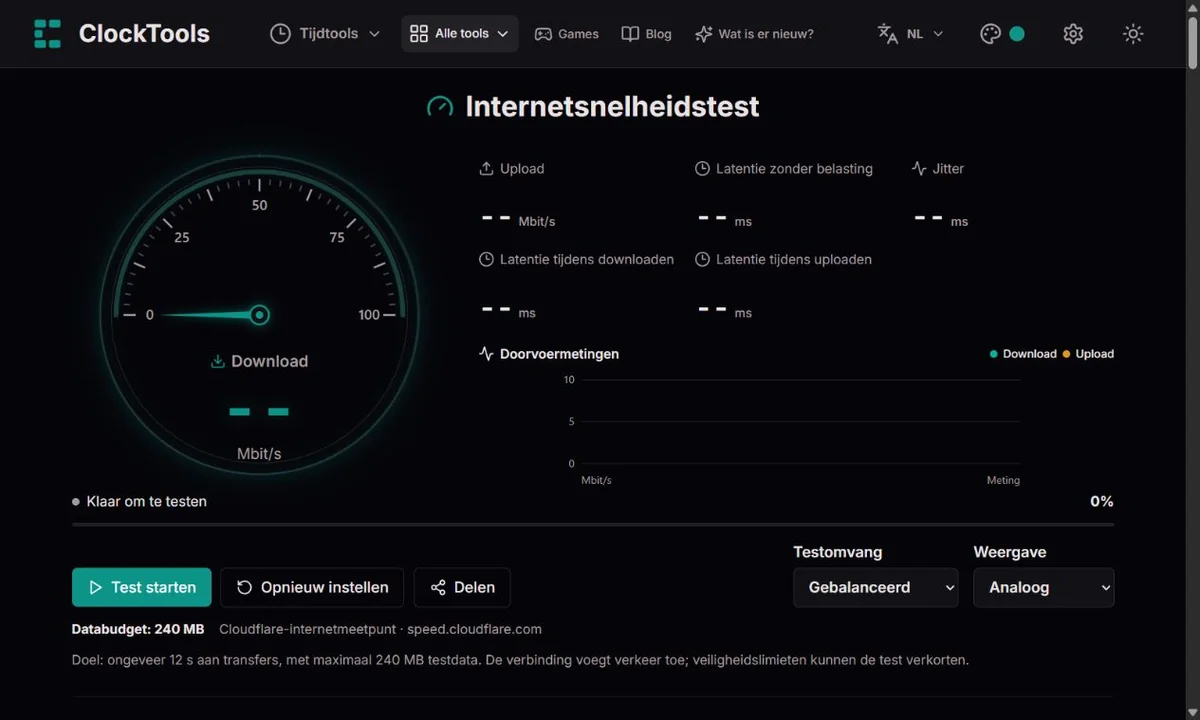The image size is (1200, 720).
Task: Open the color theme palette icon
Action: tap(990, 34)
